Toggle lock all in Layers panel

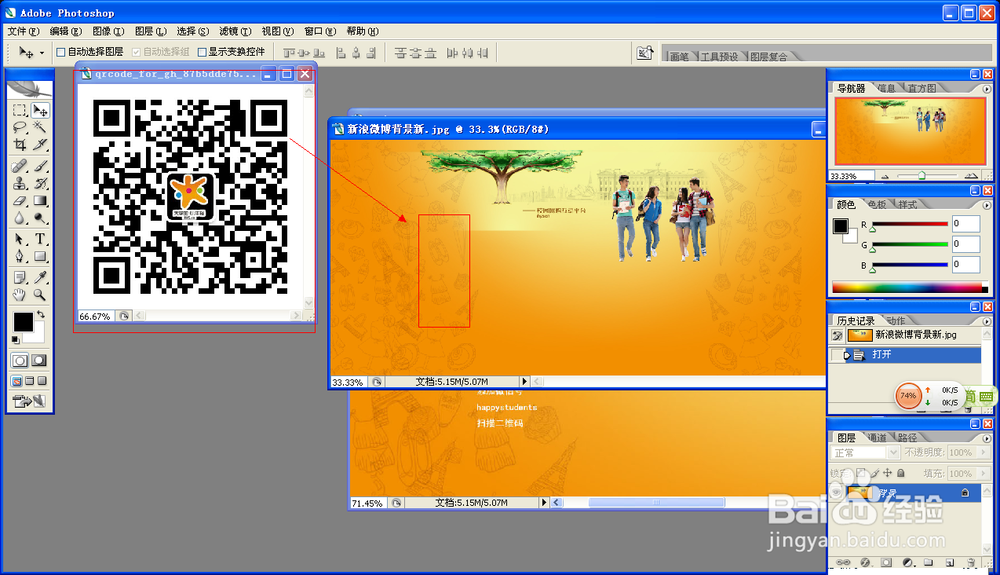point(901,473)
